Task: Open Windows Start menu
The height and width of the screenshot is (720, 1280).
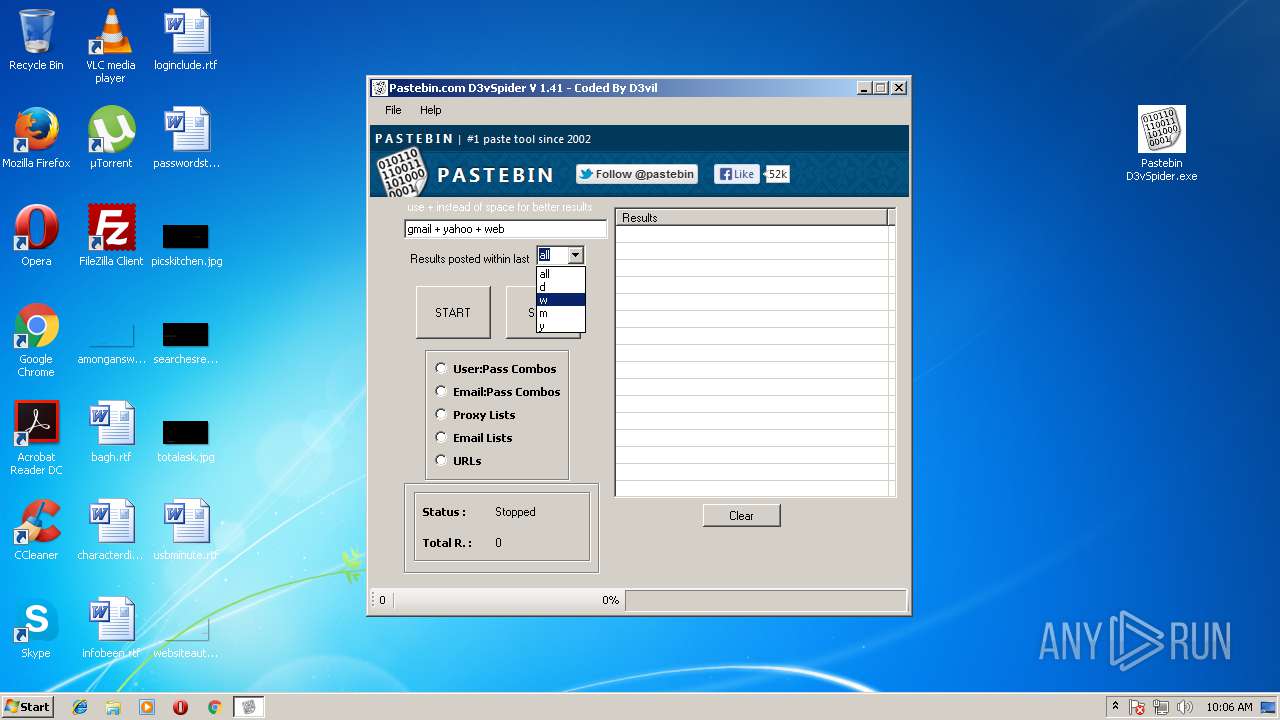Action: tap(27, 707)
